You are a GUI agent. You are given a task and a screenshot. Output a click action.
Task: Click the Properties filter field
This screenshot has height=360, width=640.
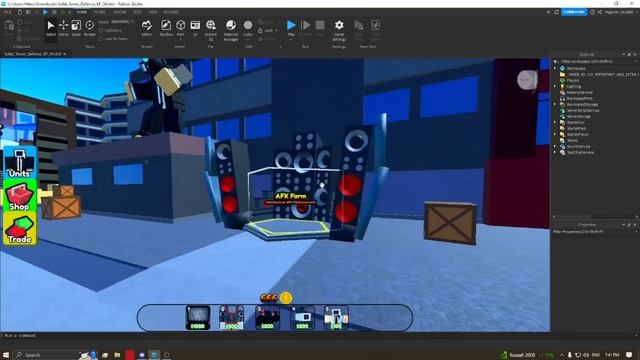point(594,232)
